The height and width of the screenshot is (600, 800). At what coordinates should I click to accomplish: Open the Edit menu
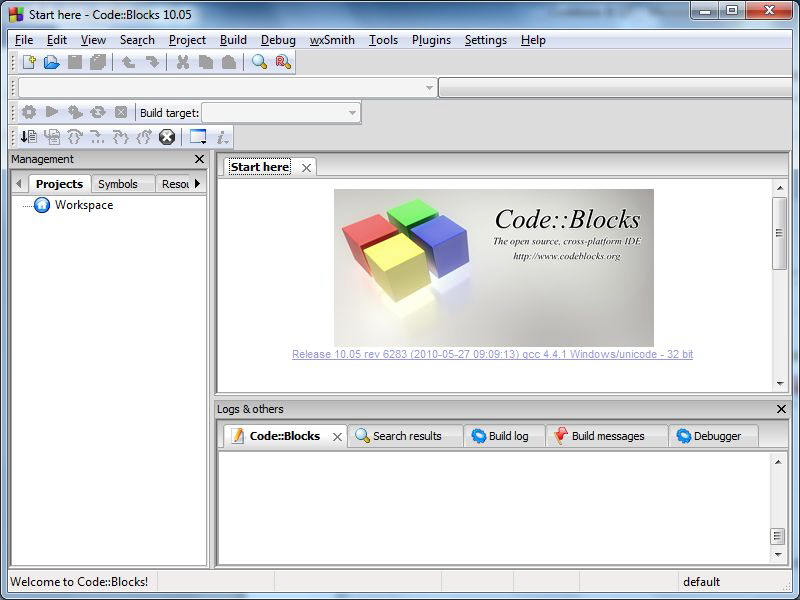[x=57, y=40]
